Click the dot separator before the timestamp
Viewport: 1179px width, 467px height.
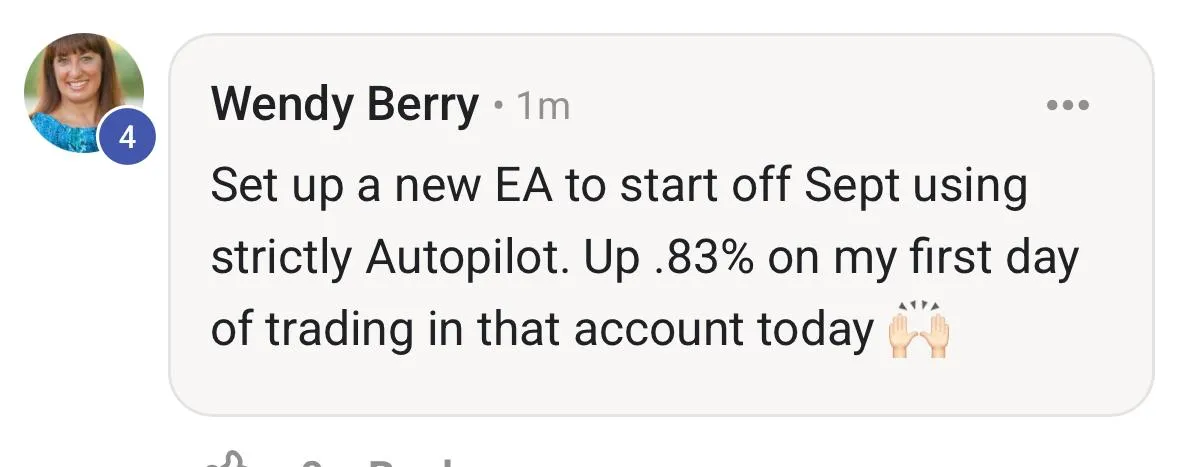pyautogui.click(x=498, y=107)
